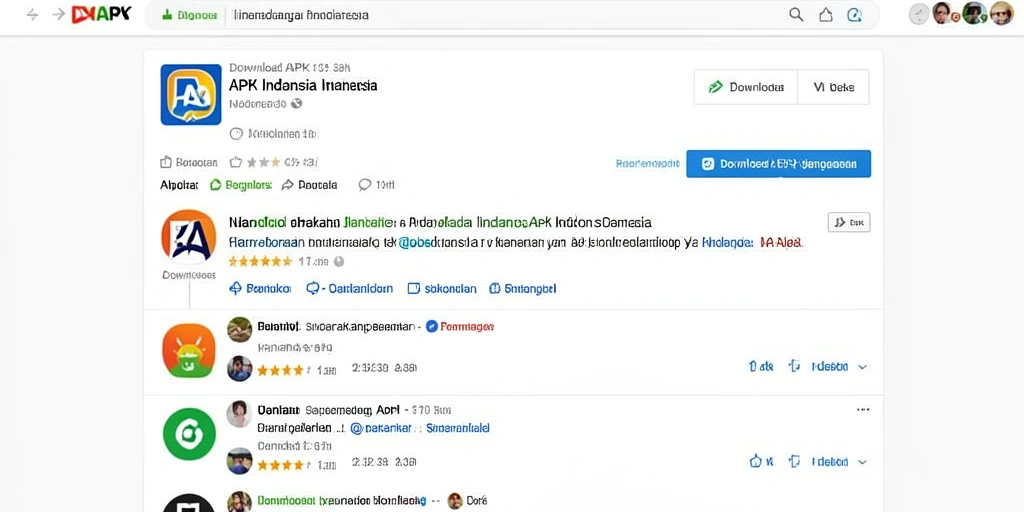Click the forward arrow in browser bar

[59, 14]
